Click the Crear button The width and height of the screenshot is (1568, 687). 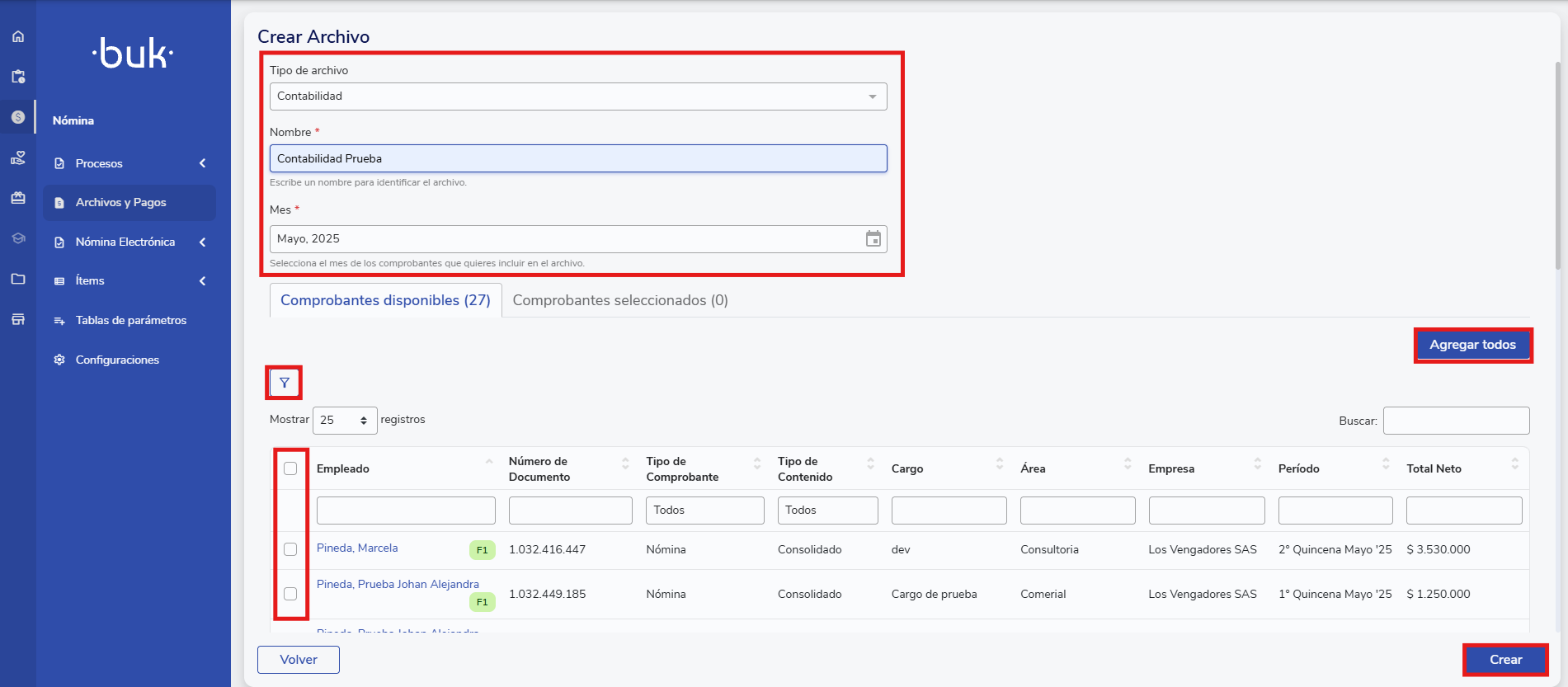click(x=1504, y=660)
